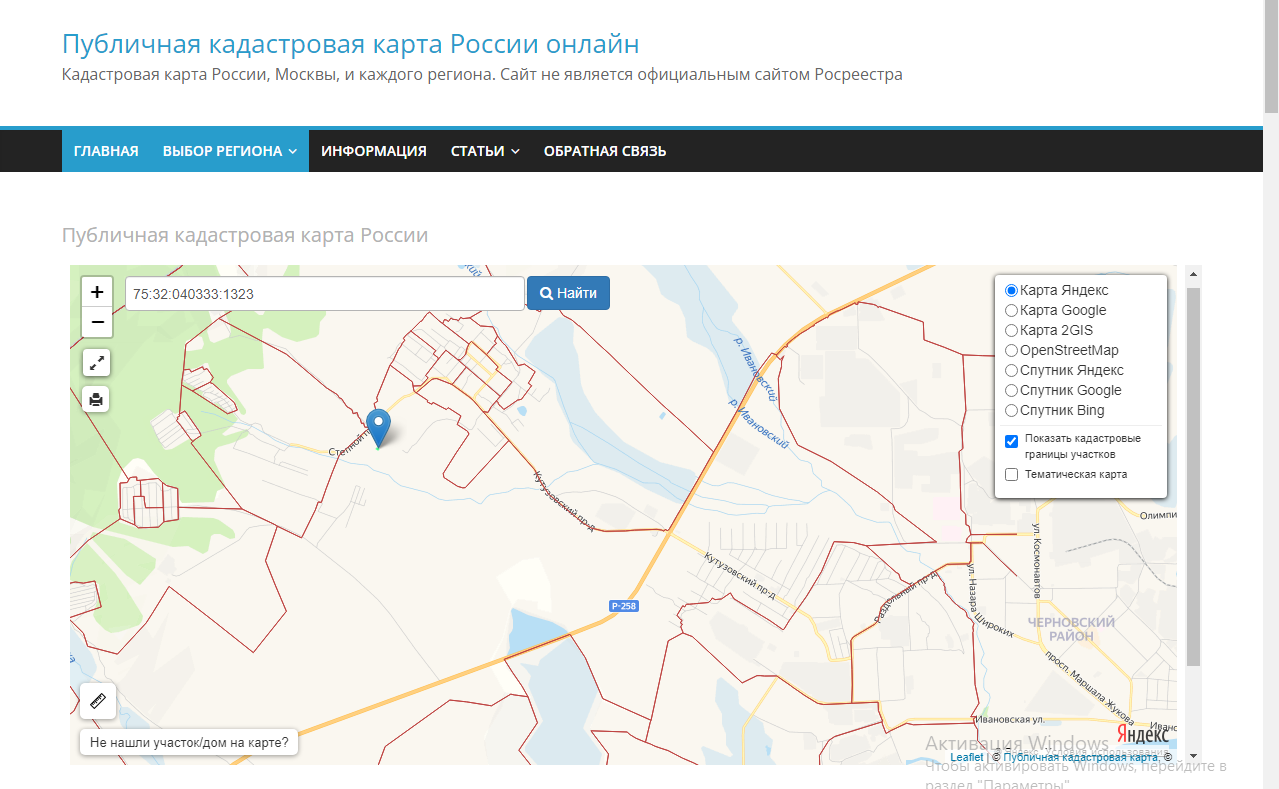Select Карта Яндекс map layer
The image size is (1279, 789).
click(1011, 290)
